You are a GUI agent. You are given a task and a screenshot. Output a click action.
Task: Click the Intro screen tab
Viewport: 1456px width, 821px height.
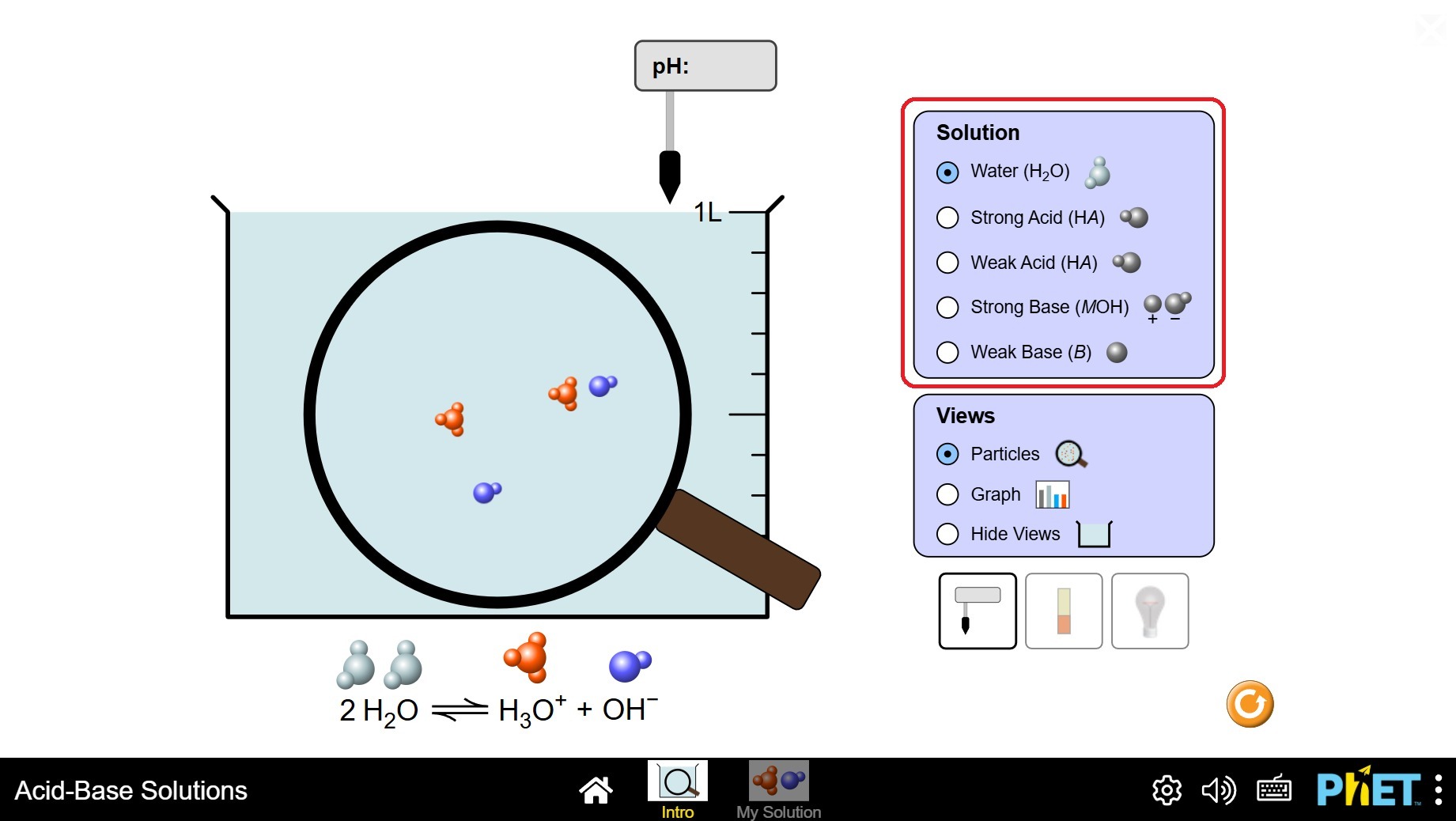678,790
